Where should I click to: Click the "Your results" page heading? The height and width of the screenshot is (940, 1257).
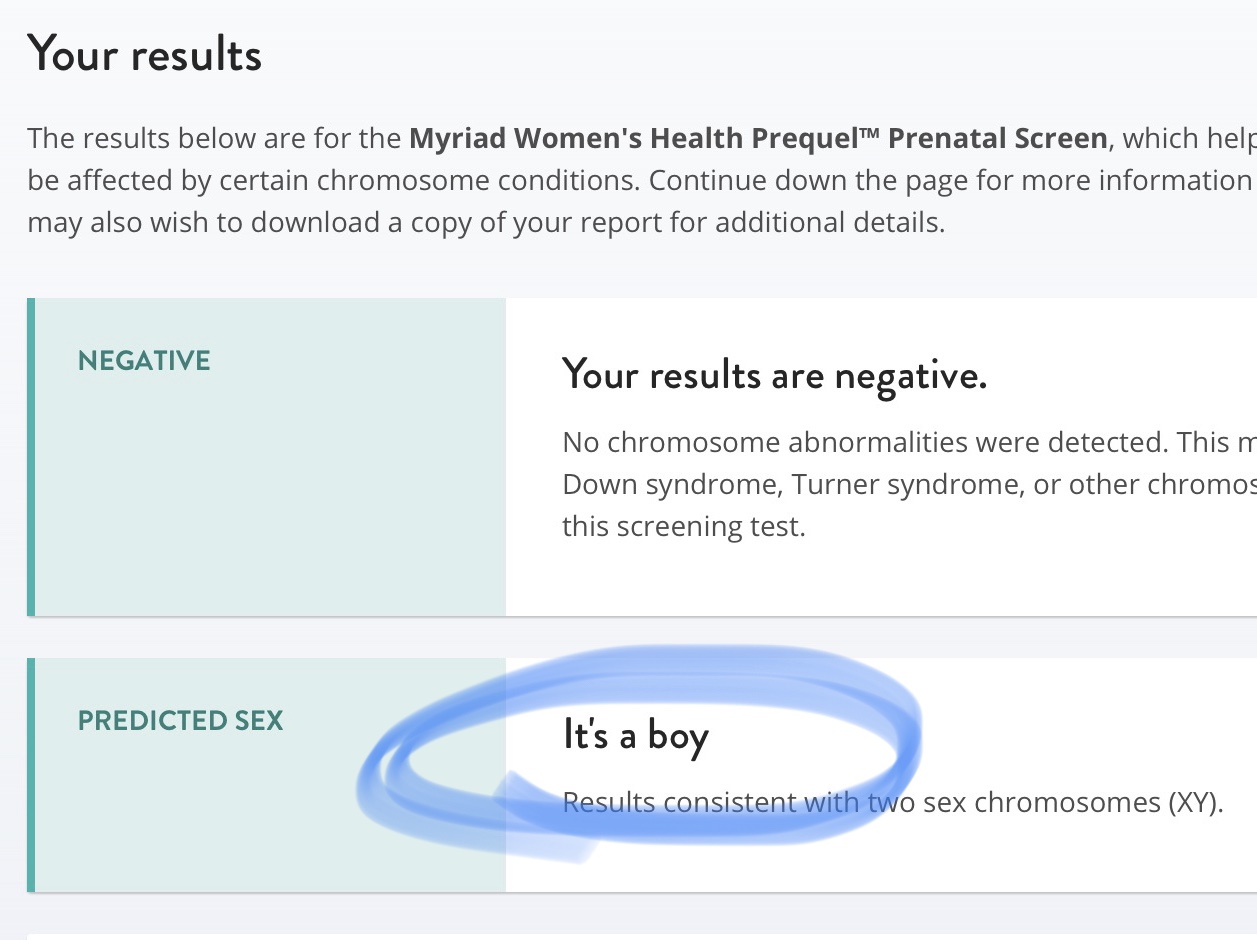tap(144, 53)
